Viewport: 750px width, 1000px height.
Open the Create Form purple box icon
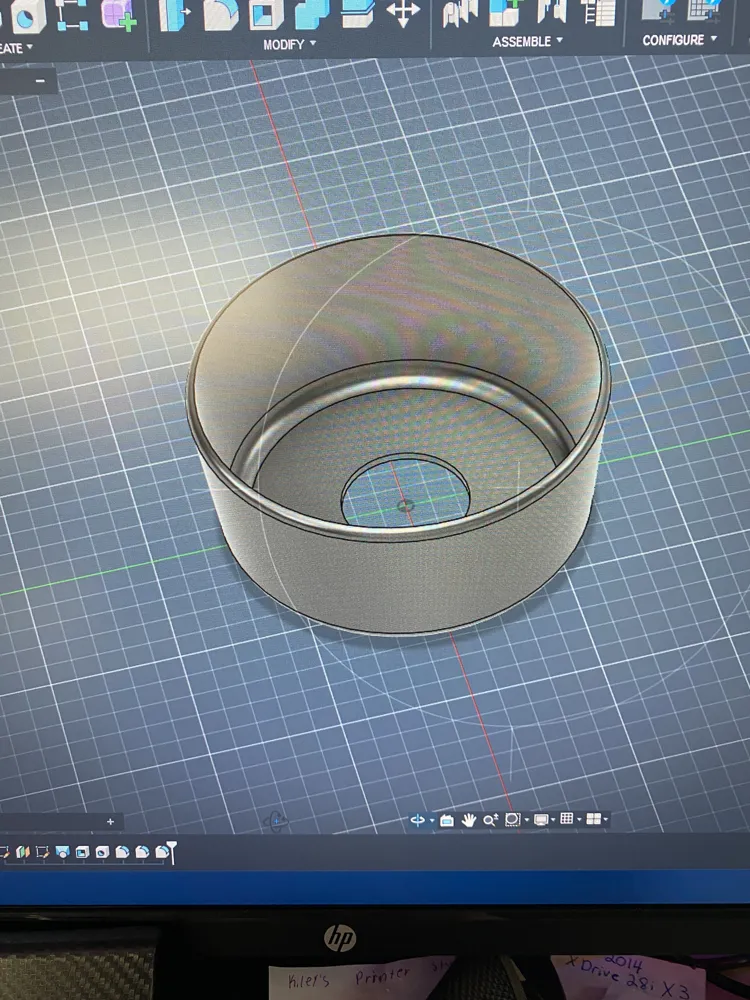tap(117, 15)
